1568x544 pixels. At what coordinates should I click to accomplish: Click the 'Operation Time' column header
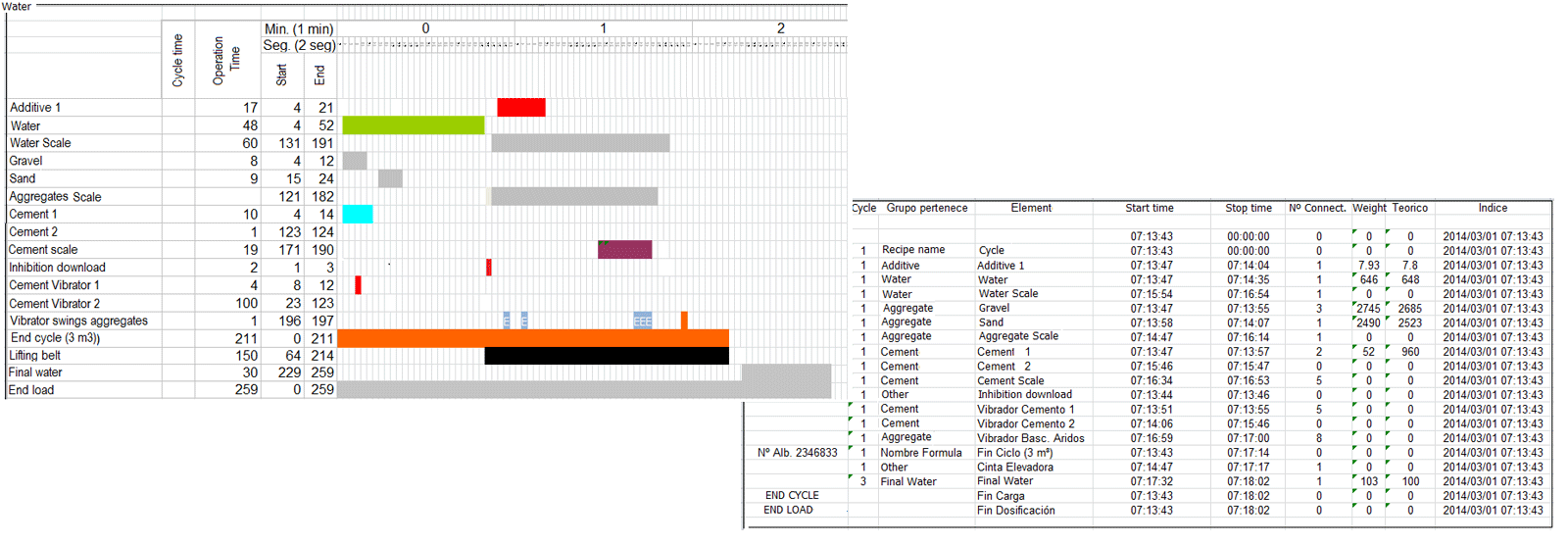point(226,61)
